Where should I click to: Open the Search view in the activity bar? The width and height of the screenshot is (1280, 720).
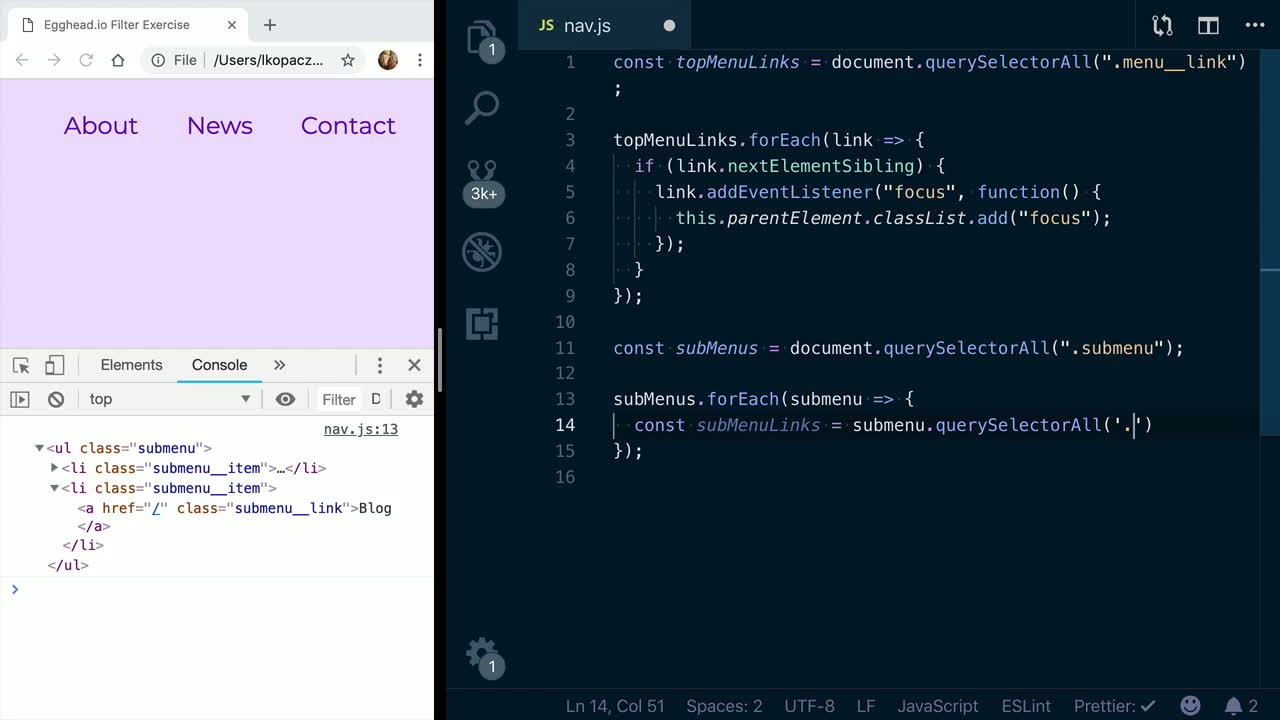click(x=482, y=108)
